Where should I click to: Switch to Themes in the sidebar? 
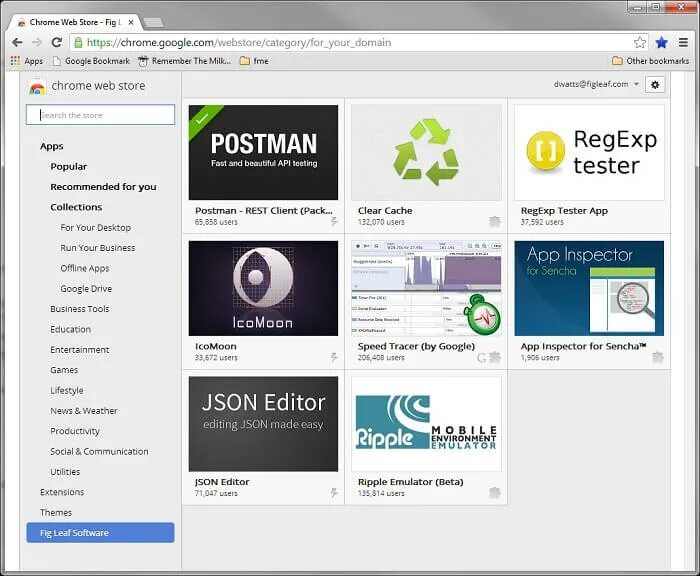[56, 512]
